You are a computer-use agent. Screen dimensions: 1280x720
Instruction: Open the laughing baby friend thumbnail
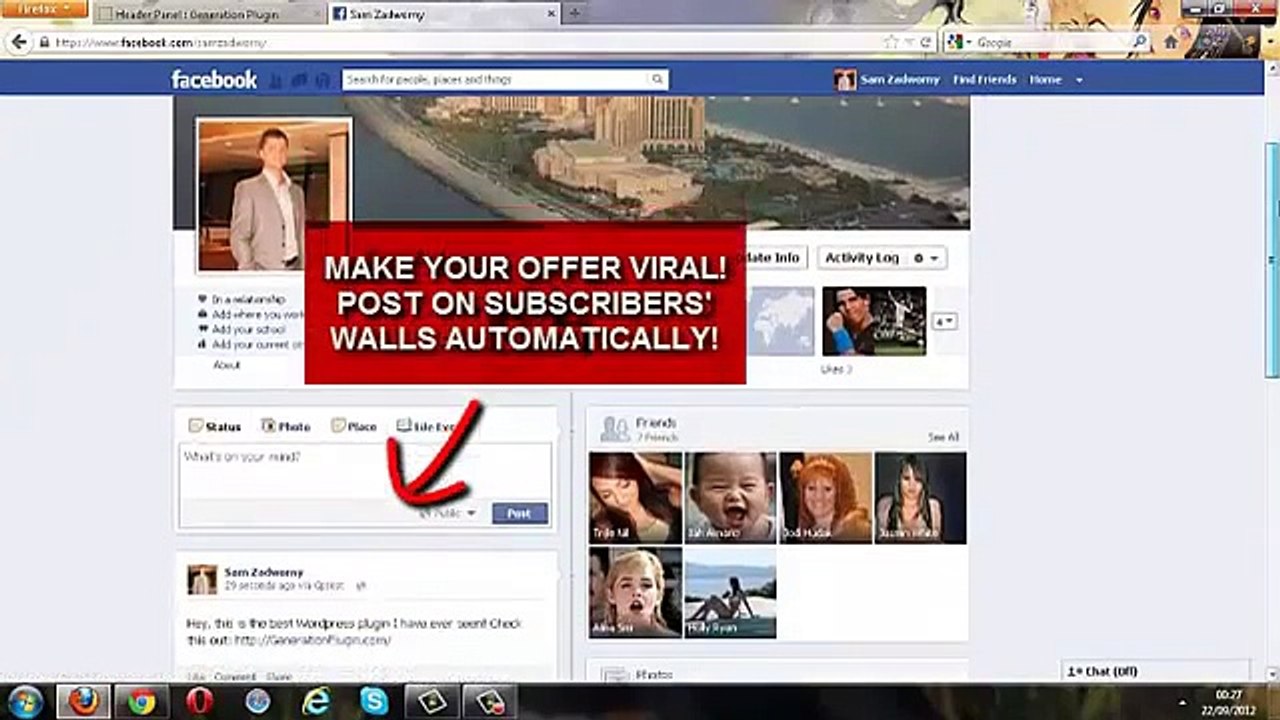[x=731, y=497]
